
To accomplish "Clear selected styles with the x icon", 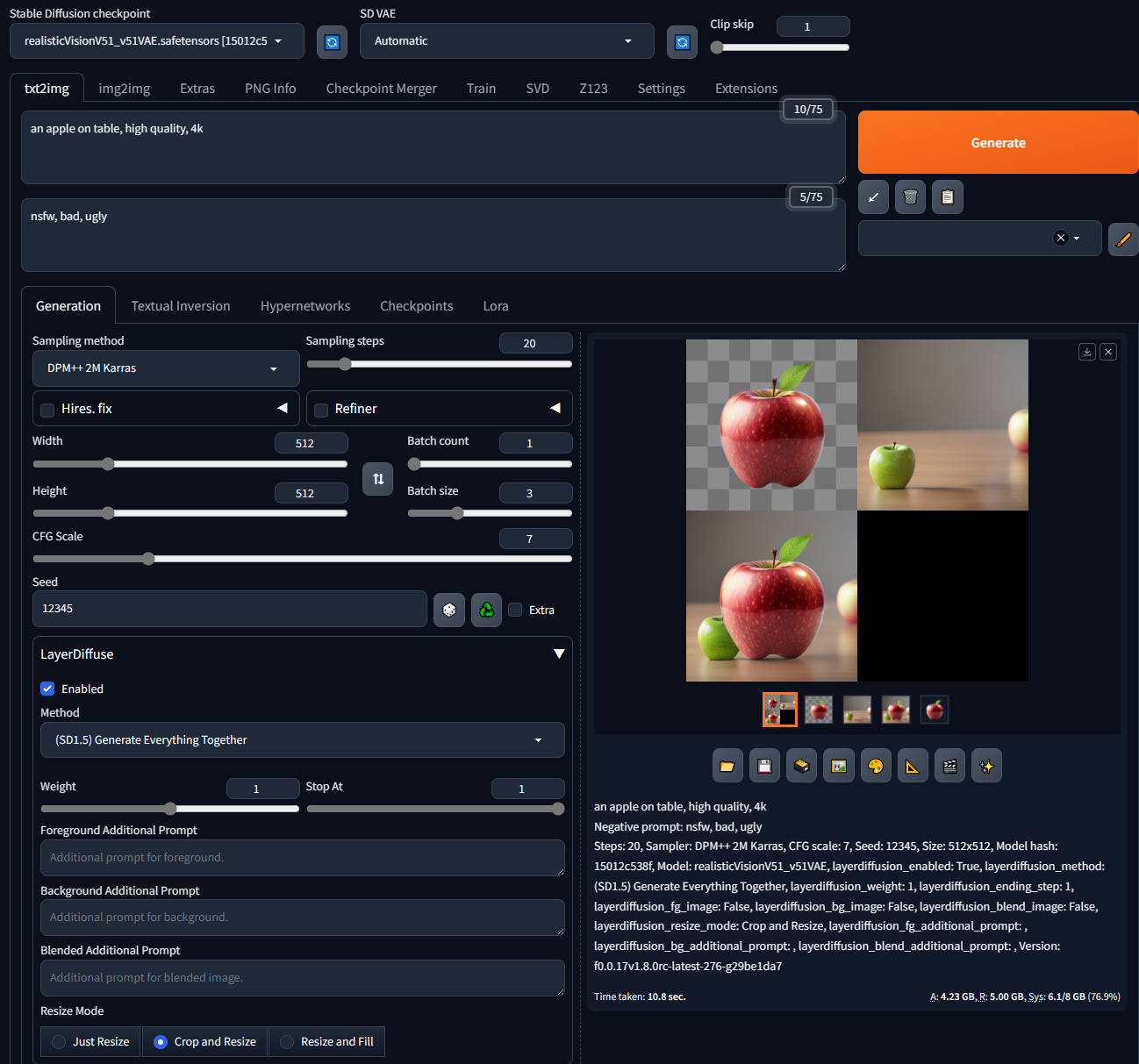I will point(1060,238).
